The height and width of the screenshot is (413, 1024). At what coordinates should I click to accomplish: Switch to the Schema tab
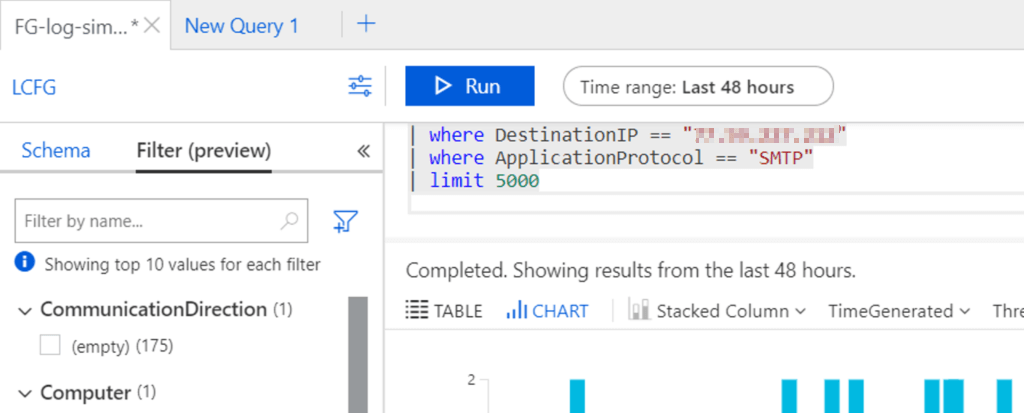(x=56, y=151)
